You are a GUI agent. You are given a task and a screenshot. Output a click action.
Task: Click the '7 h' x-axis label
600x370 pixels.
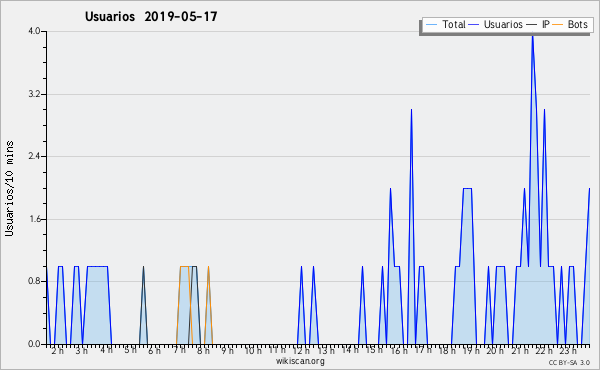179,350
